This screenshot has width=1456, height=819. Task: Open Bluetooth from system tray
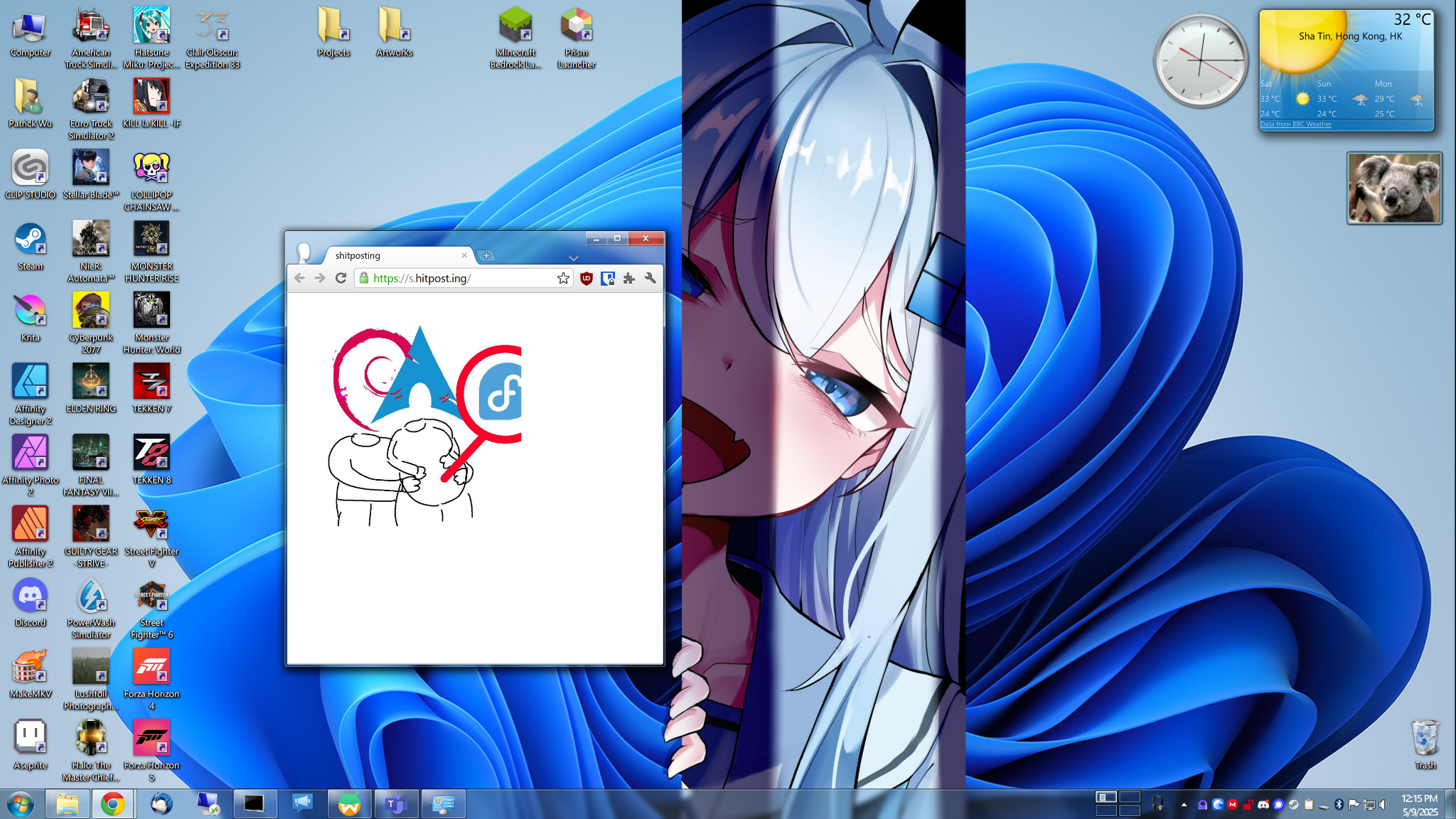point(1339,805)
